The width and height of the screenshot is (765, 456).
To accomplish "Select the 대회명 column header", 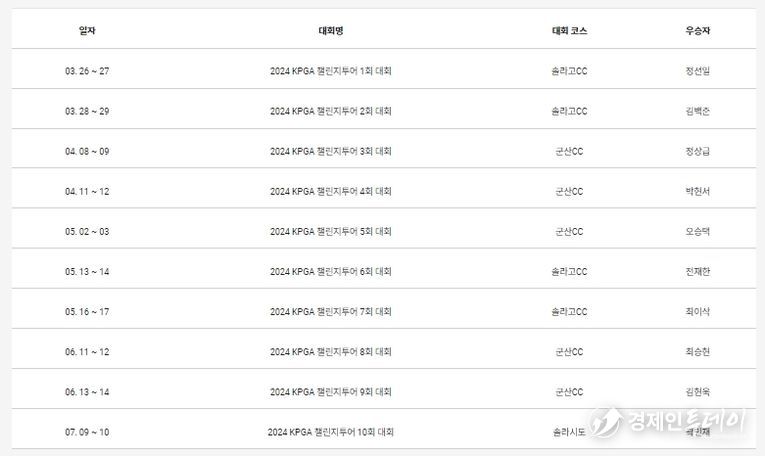I will click(331, 31).
